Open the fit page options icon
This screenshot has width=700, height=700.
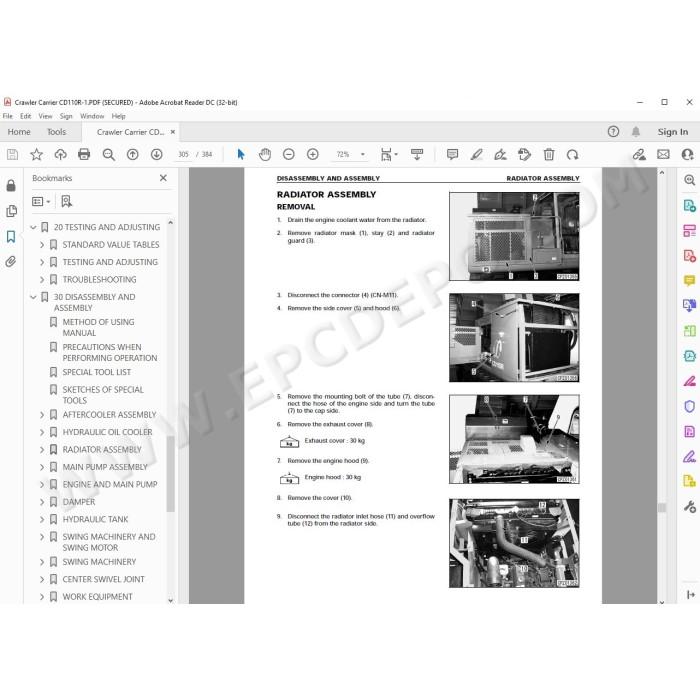(389, 154)
